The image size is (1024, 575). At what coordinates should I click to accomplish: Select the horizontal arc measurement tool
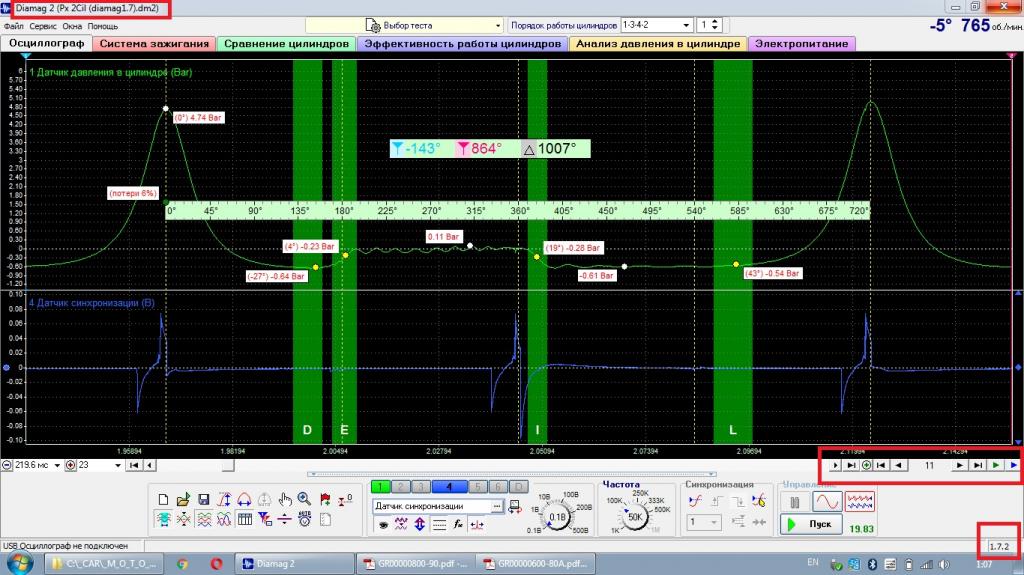(x=244, y=500)
